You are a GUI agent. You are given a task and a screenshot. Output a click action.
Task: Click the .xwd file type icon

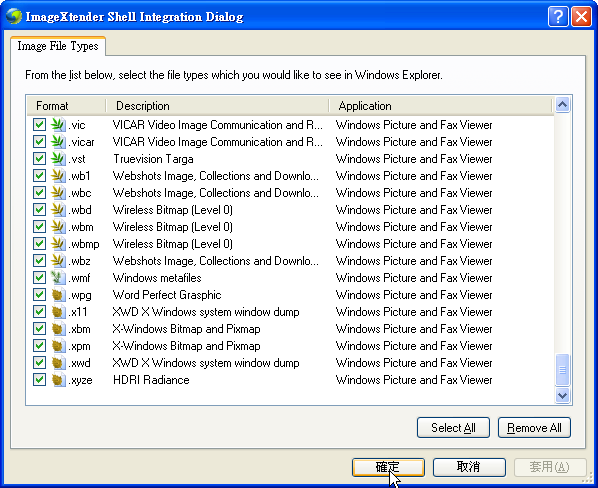[58, 363]
